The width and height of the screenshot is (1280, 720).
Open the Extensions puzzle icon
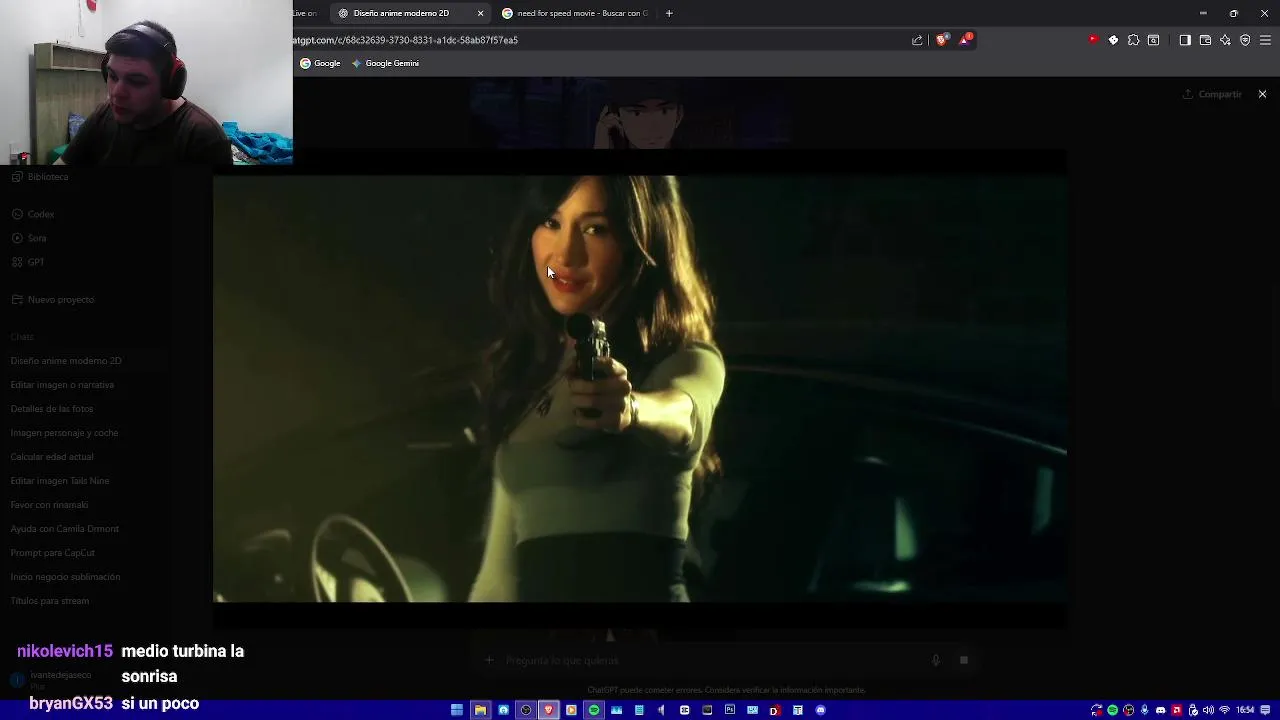[1133, 40]
